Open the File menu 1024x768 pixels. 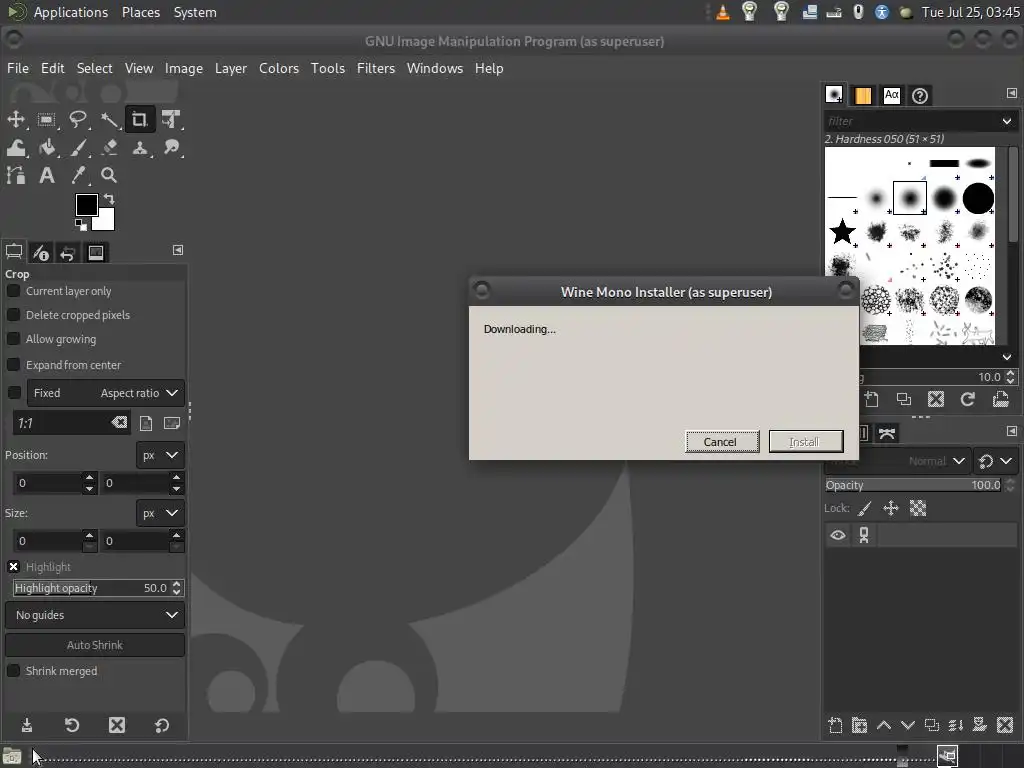[x=18, y=68]
